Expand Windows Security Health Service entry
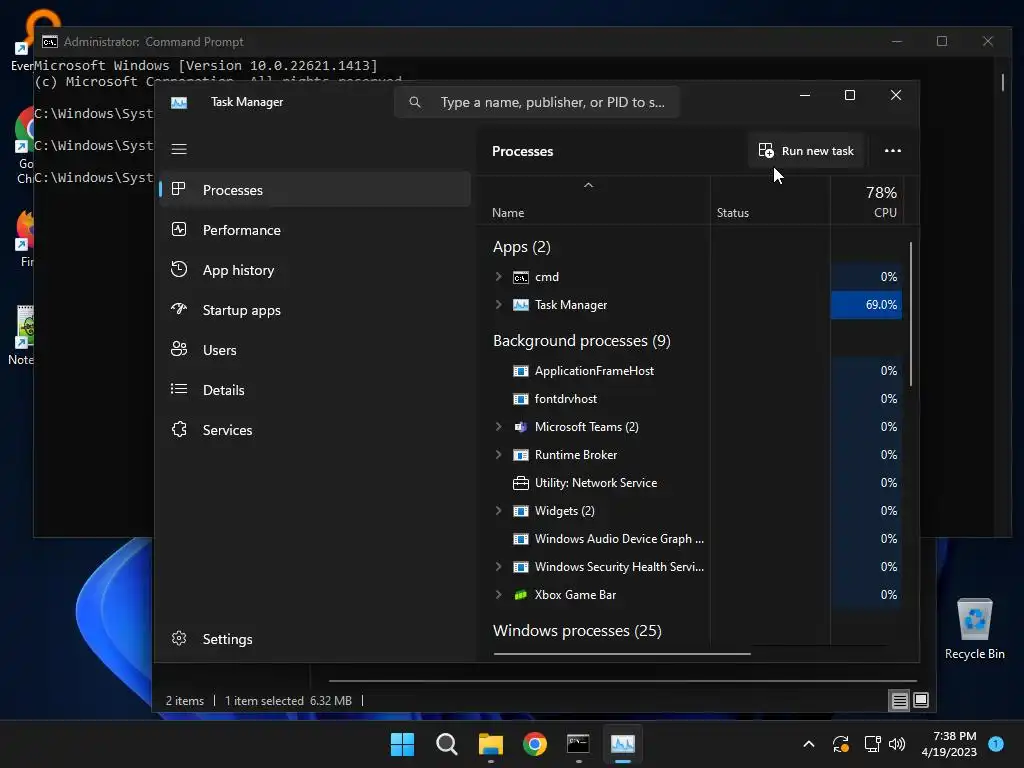The image size is (1024, 768). click(498, 567)
